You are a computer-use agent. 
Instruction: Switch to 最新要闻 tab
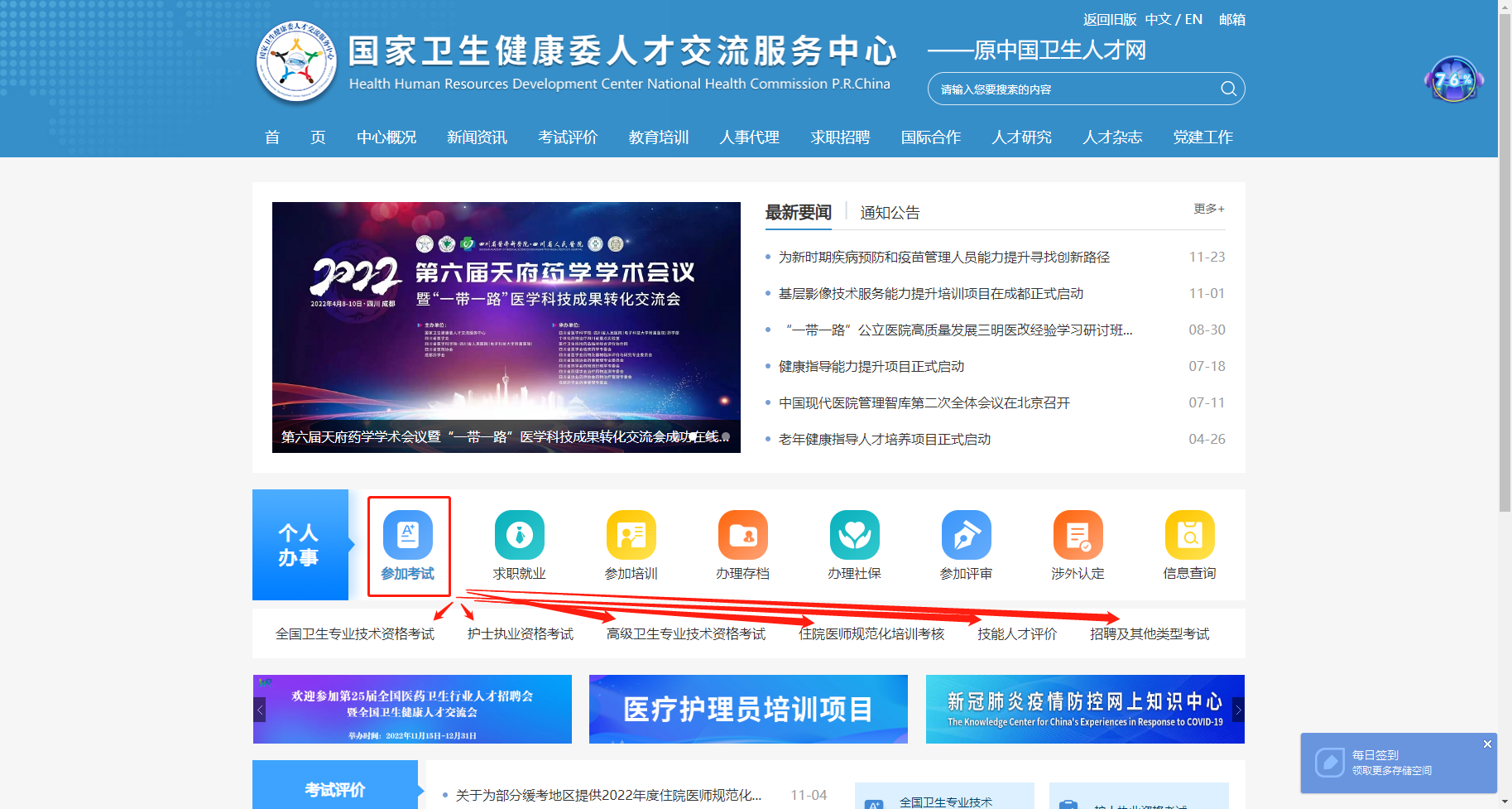pos(799,213)
